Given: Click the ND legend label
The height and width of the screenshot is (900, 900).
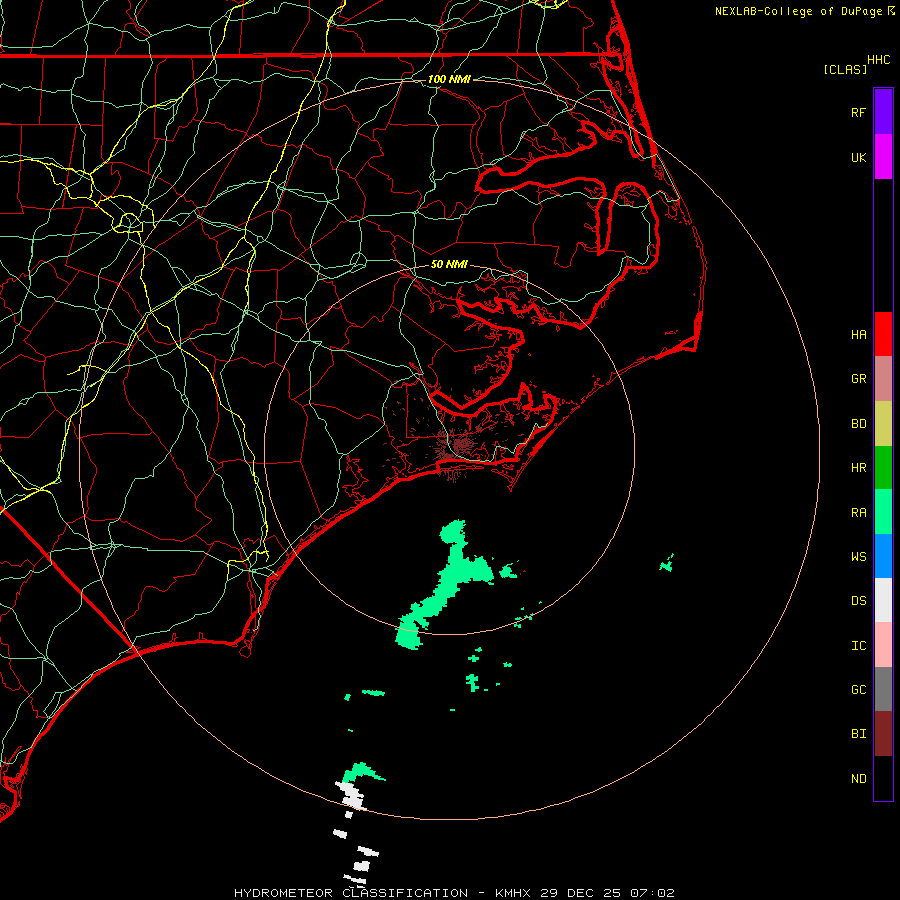Looking at the screenshot, I should pos(858,779).
